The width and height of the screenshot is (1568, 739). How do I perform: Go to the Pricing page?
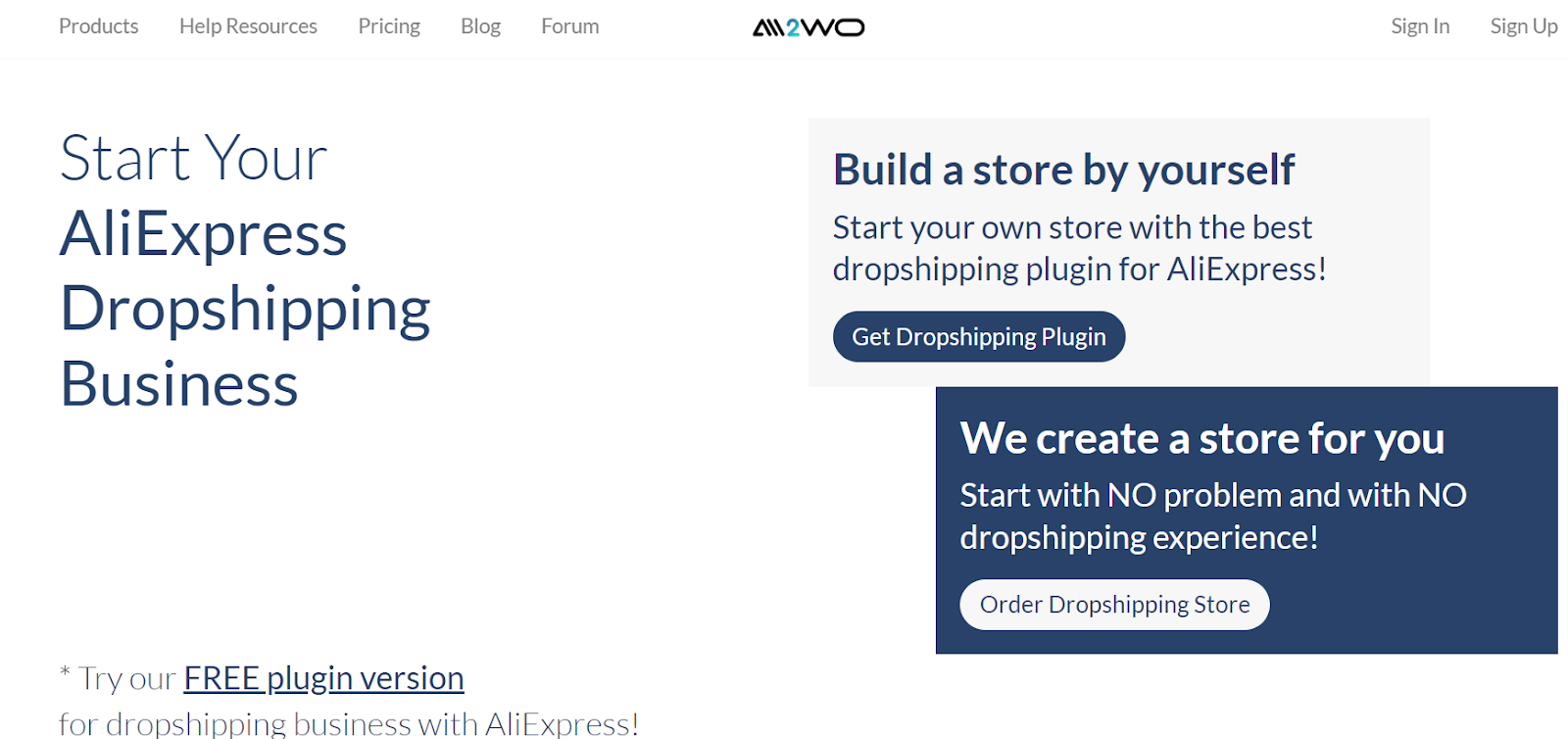389,26
